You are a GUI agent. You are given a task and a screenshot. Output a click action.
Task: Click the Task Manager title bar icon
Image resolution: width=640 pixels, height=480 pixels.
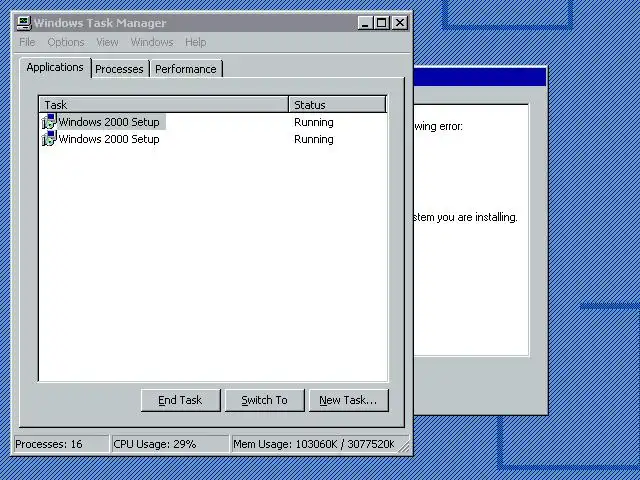point(24,23)
